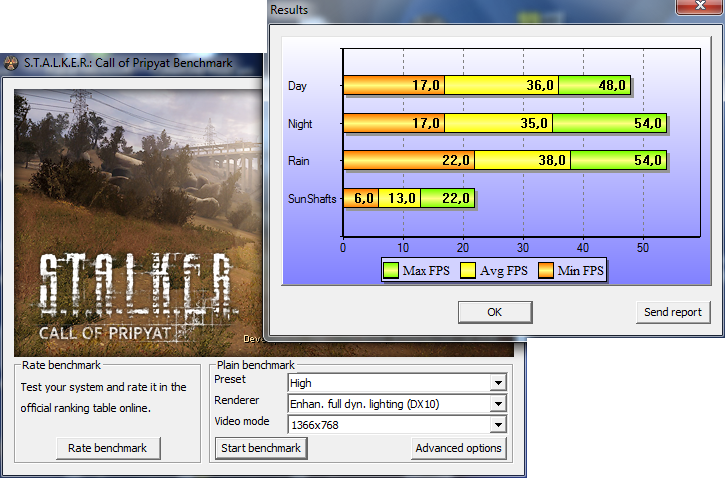Viewport: 725px width, 478px height.
Task: Click the Night row label in chart
Action: 300,124
